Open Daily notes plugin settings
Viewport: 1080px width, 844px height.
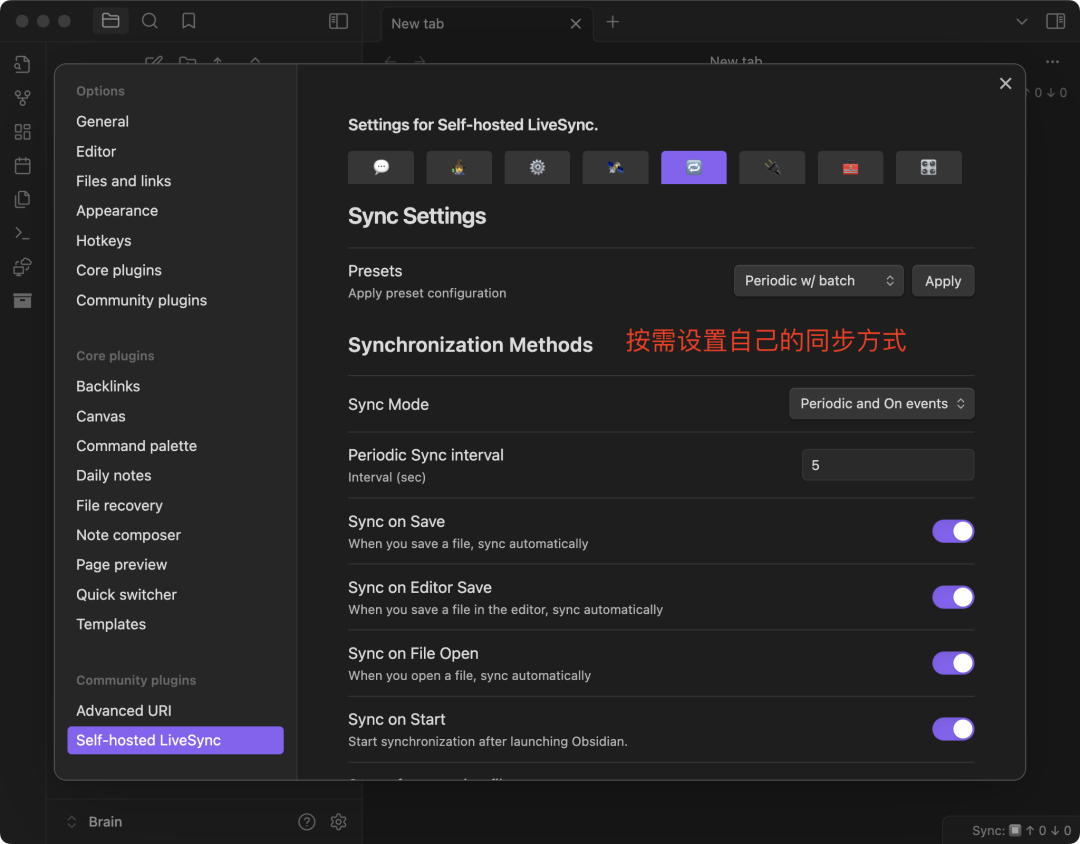click(x=114, y=475)
